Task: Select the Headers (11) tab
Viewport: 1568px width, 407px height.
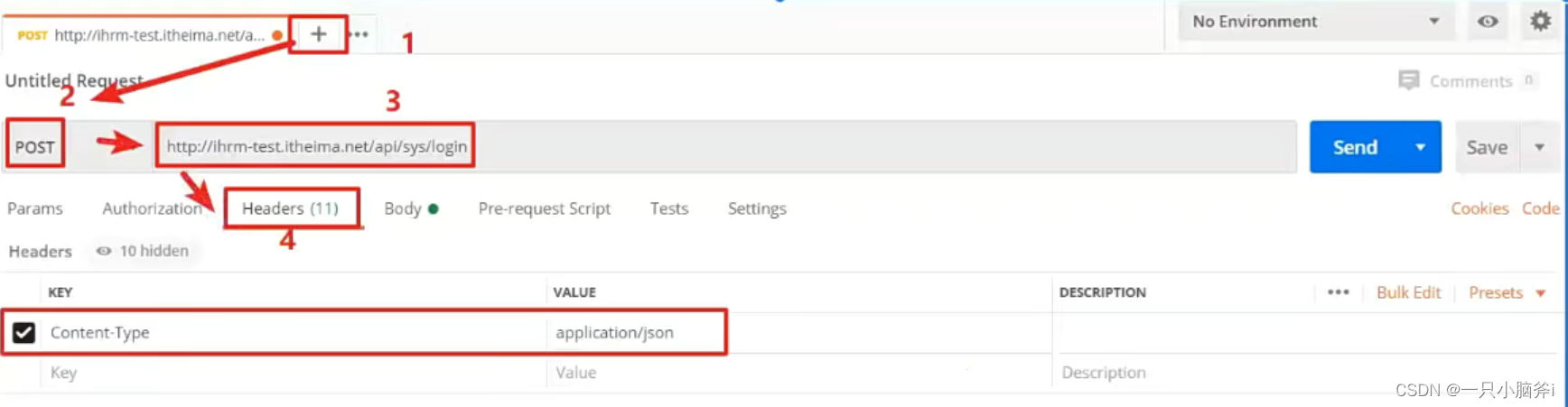Action: coord(290,208)
